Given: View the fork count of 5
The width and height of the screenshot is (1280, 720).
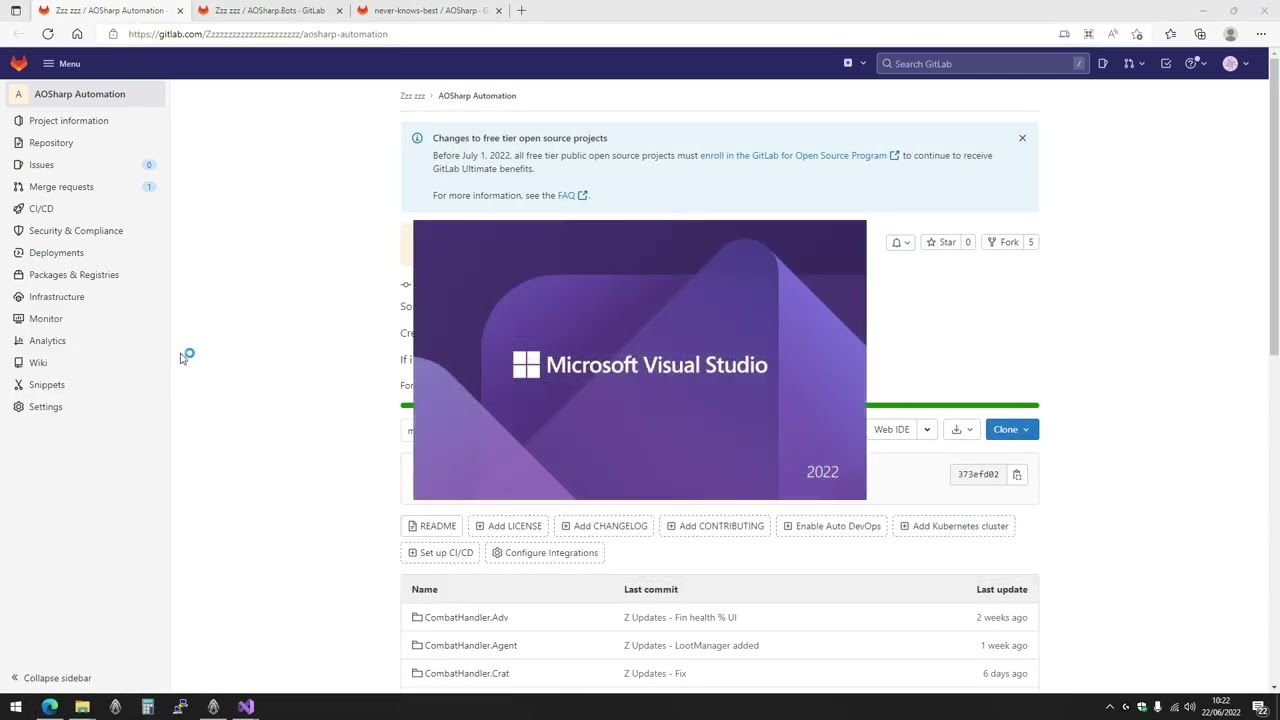Looking at the screenshot, I should 1031,242.
